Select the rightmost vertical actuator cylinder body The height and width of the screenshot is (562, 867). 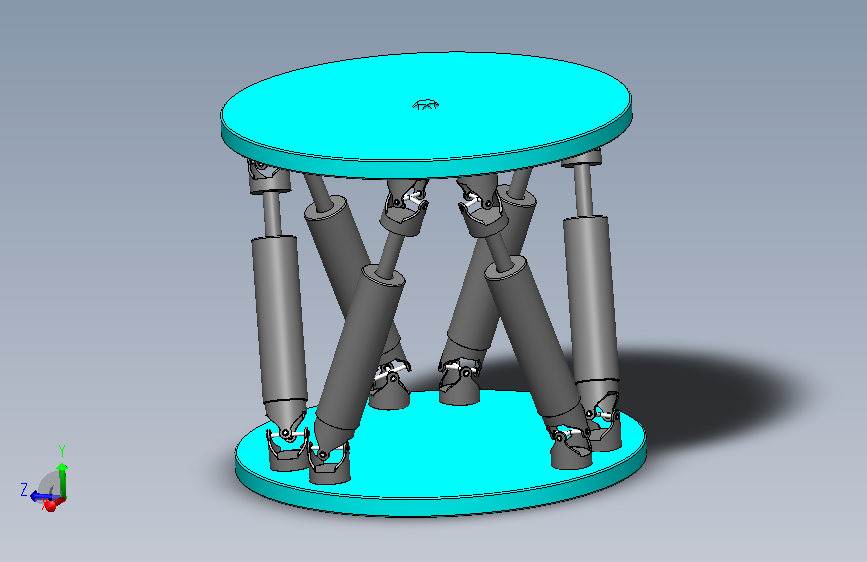point(591,299)
